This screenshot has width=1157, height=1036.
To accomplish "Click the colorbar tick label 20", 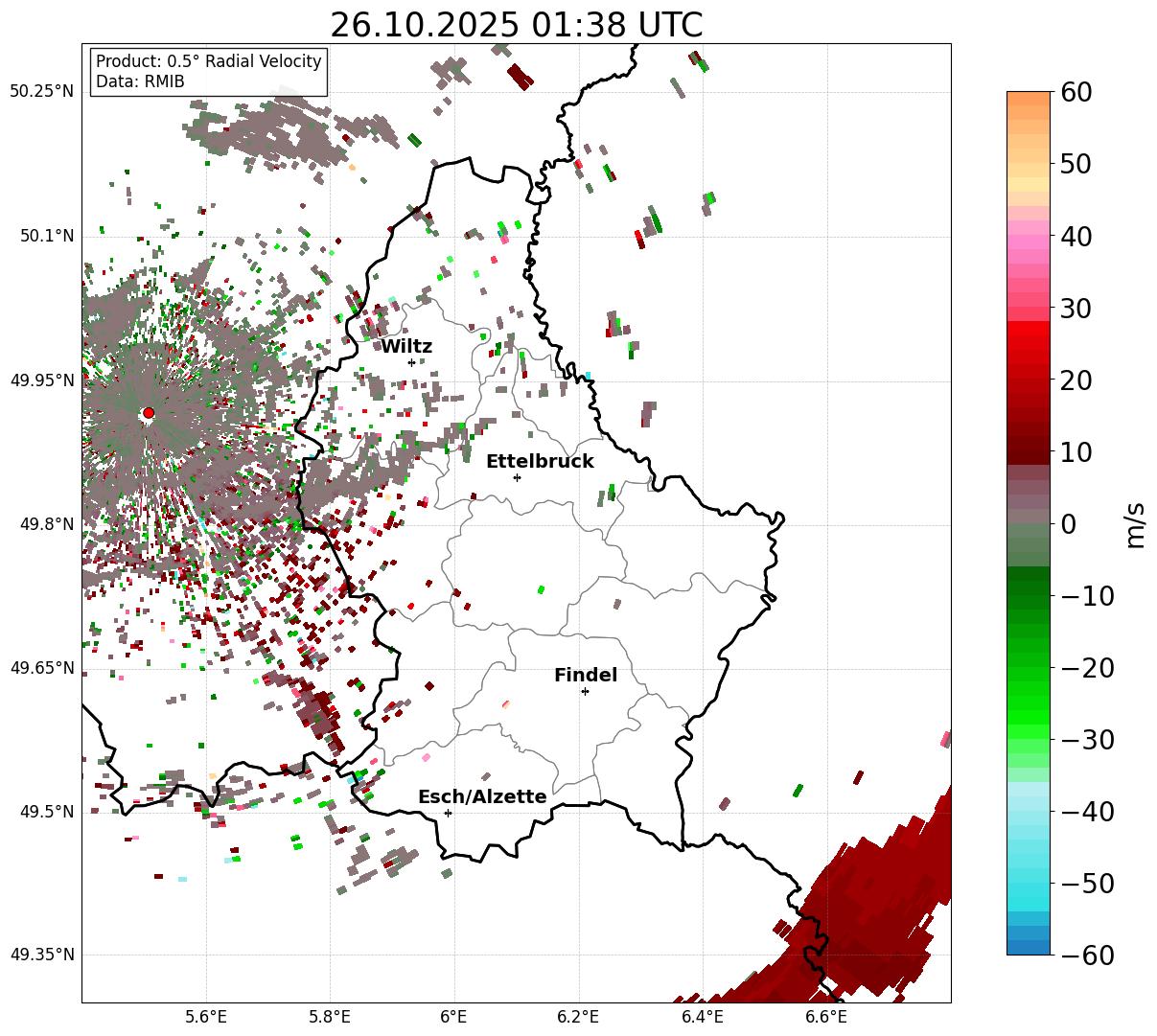I will click(1076, 380).
